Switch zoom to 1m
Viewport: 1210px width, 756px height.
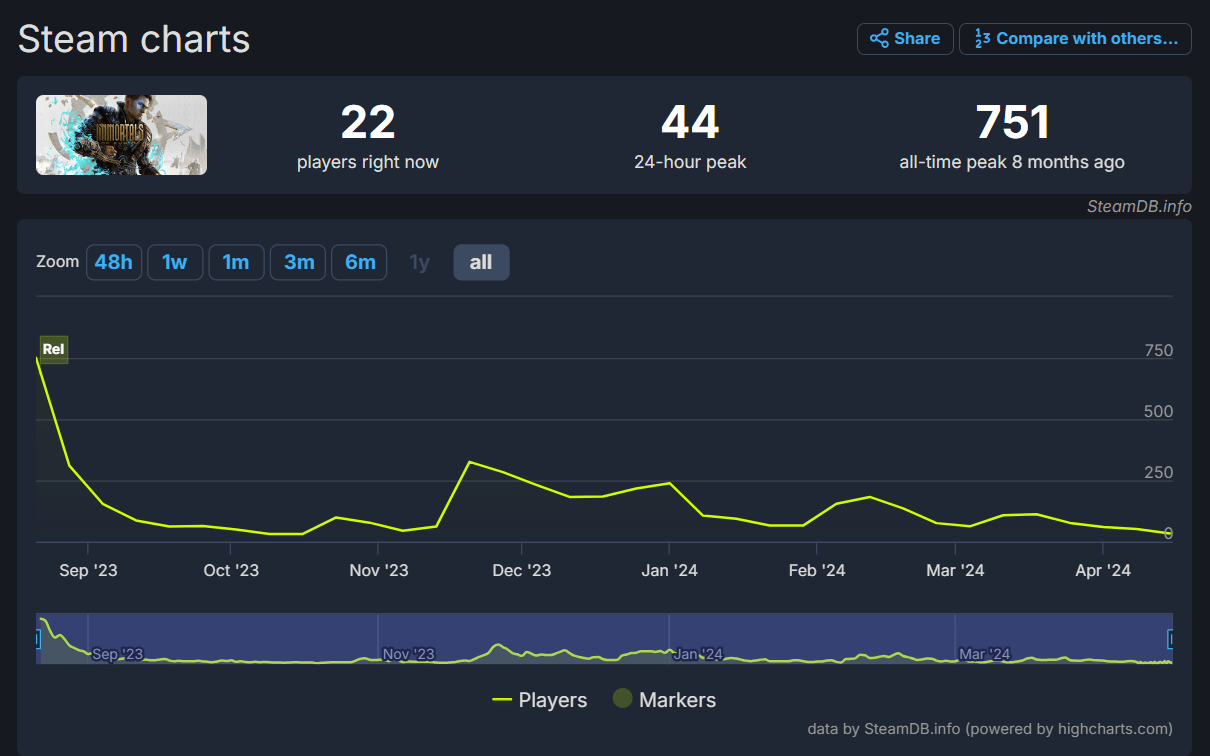[236, 262]
